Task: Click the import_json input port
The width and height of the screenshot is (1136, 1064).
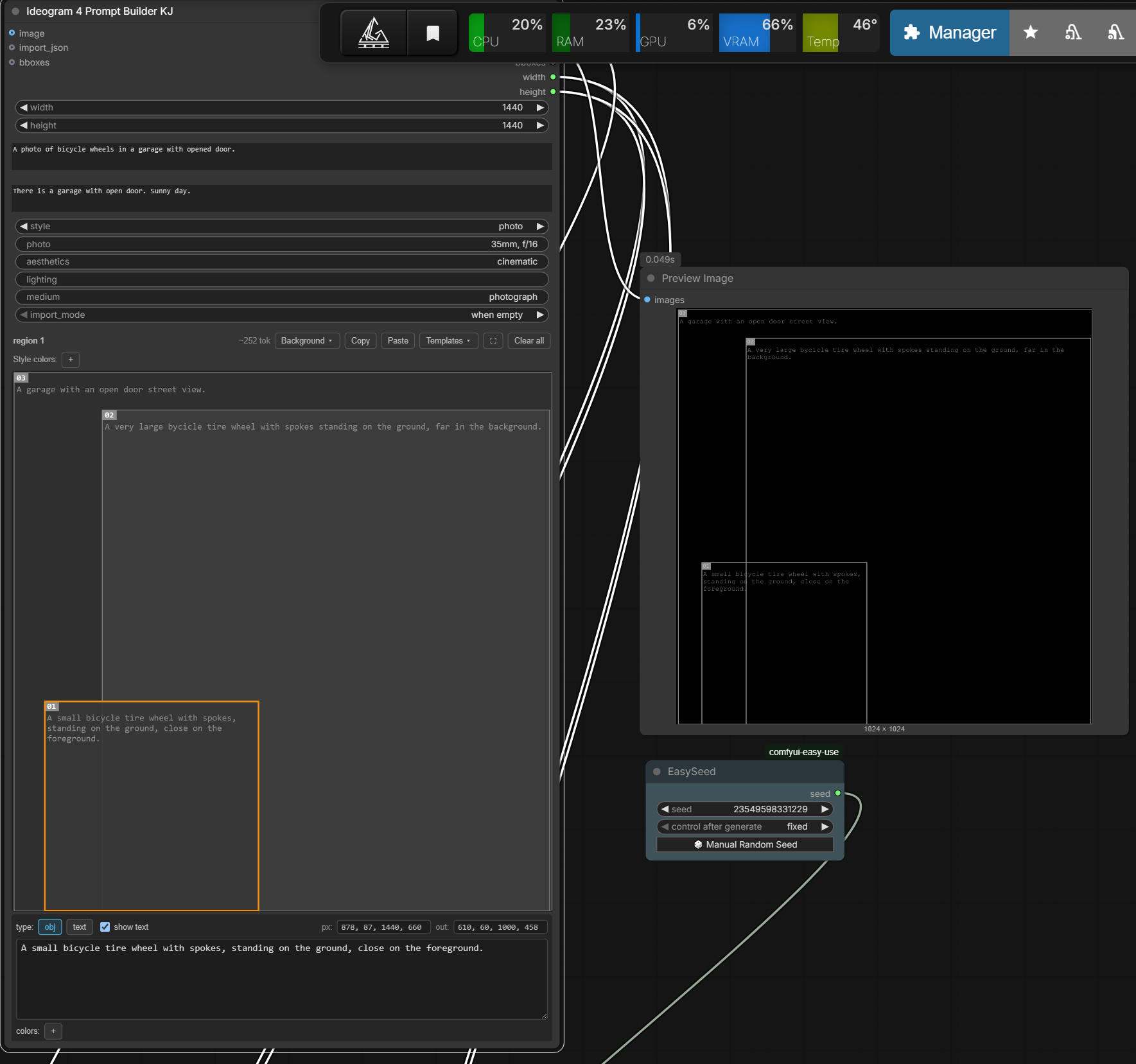Action: (x=12, y=48)
